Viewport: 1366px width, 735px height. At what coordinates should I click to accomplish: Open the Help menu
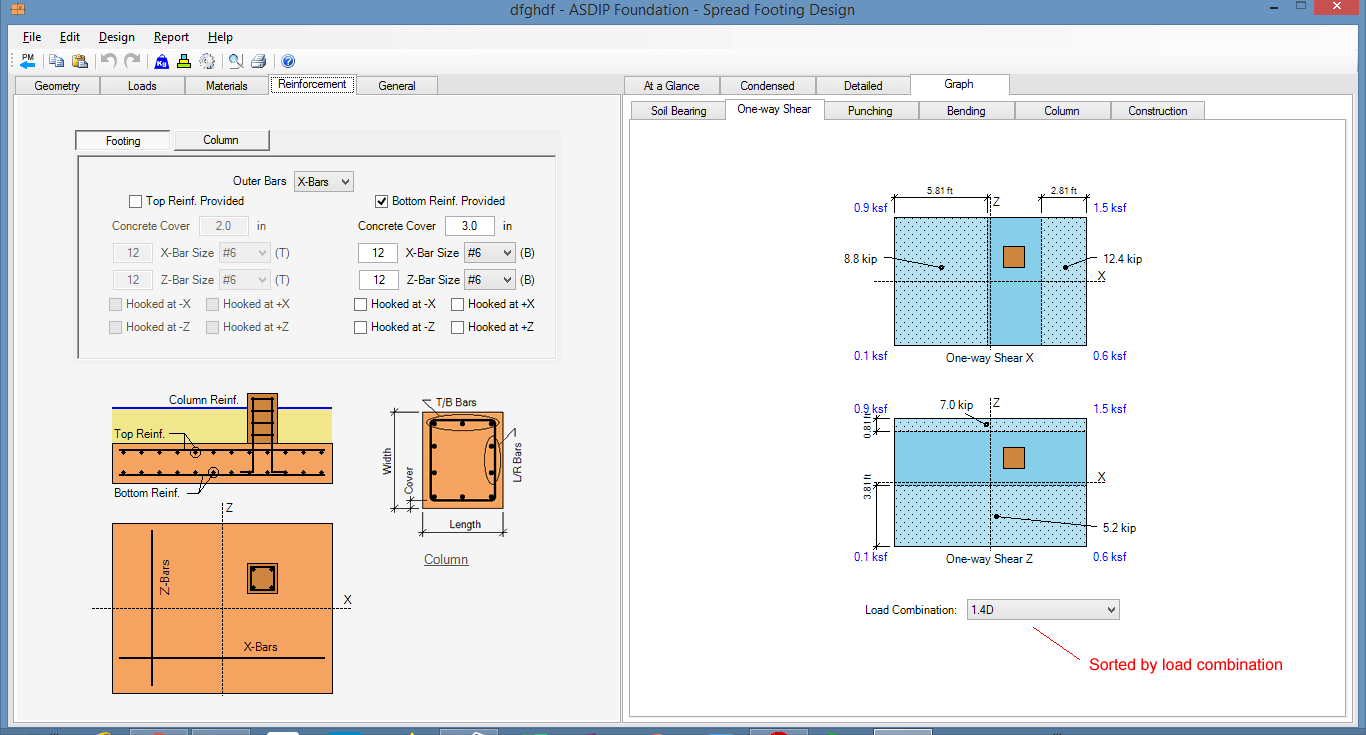220,37
